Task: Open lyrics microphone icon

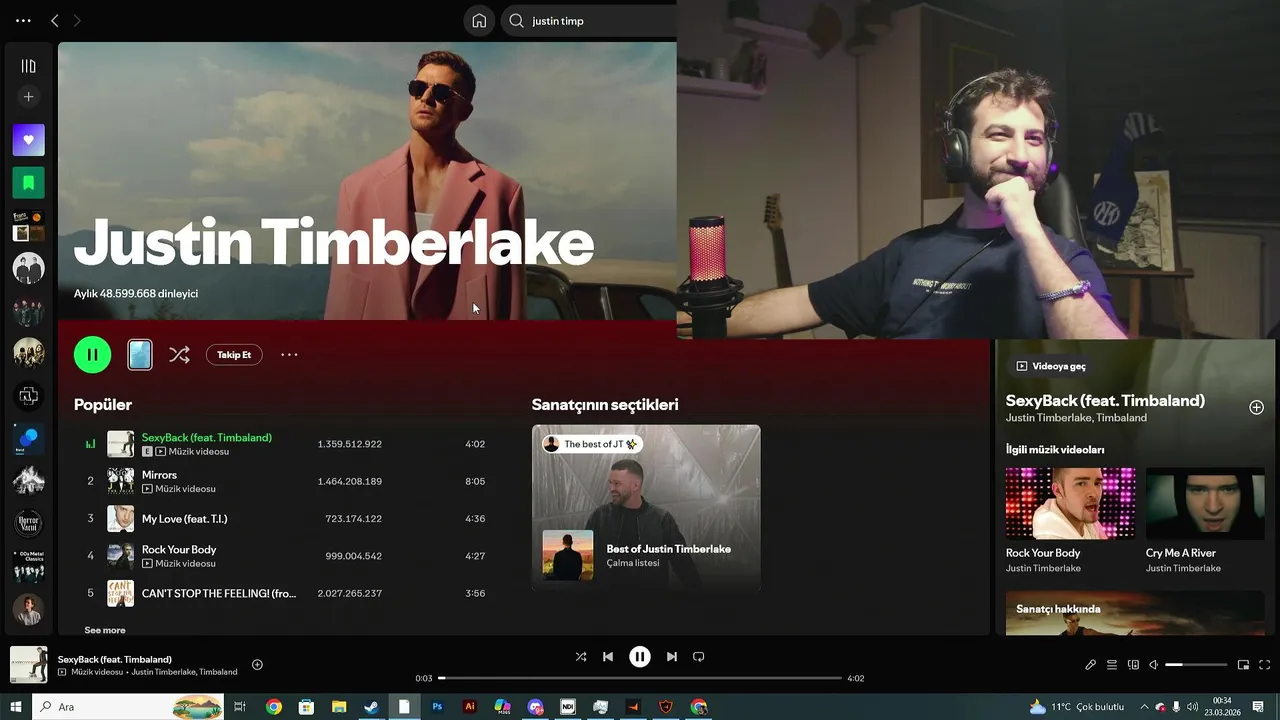Action: coord(1091,665)
